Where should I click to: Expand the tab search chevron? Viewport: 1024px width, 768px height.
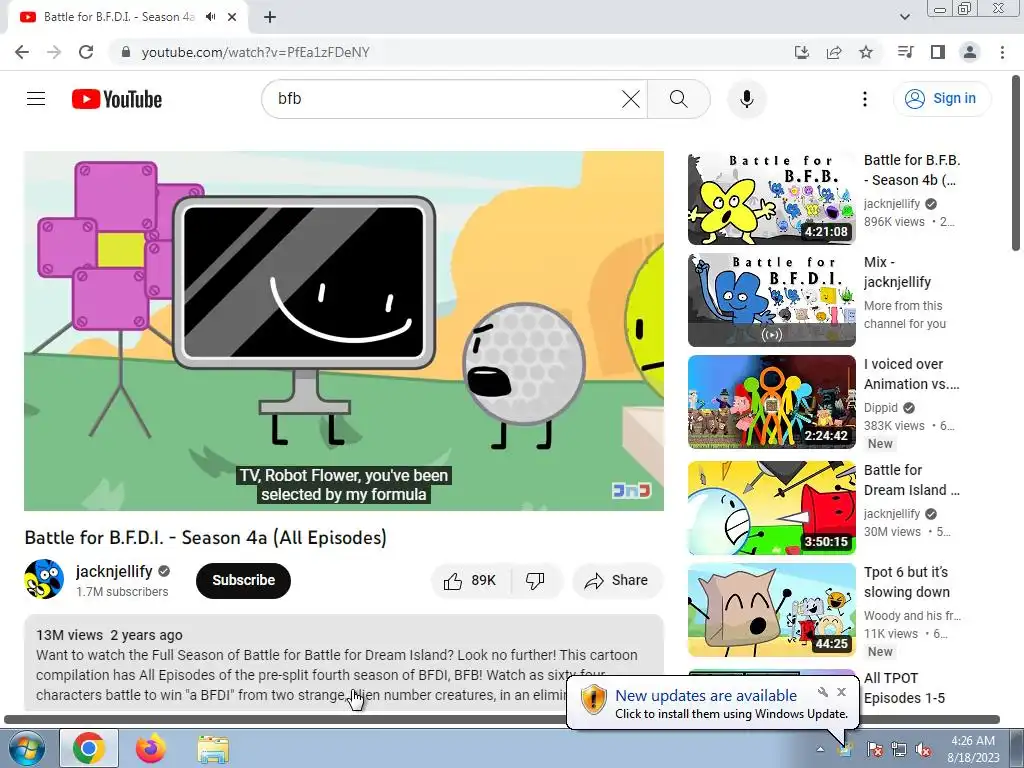point(904,17)
